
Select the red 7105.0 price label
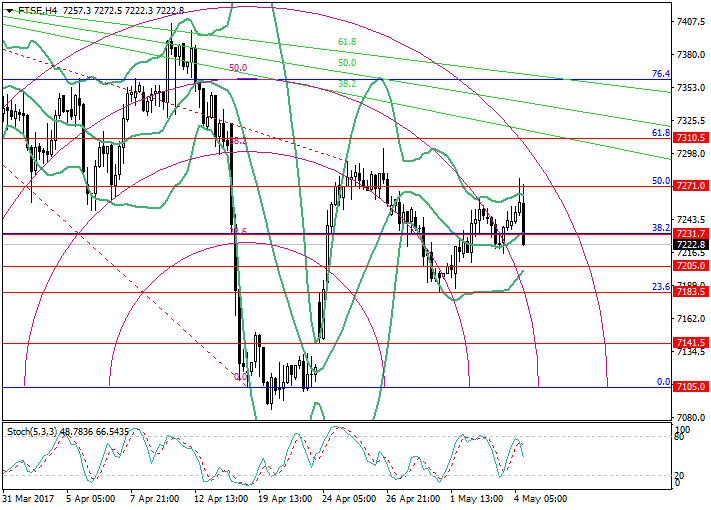(x=691, y=387)
